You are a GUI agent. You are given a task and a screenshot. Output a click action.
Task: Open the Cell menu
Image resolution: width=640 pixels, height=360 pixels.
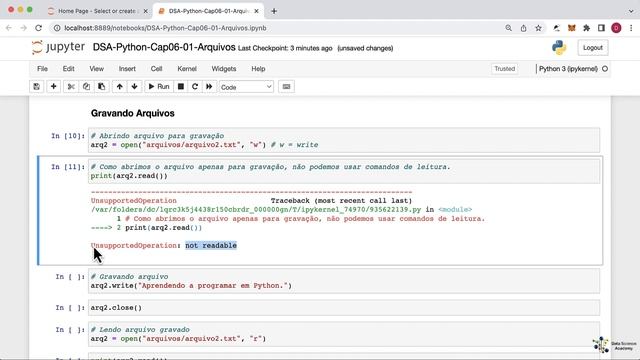156,69
